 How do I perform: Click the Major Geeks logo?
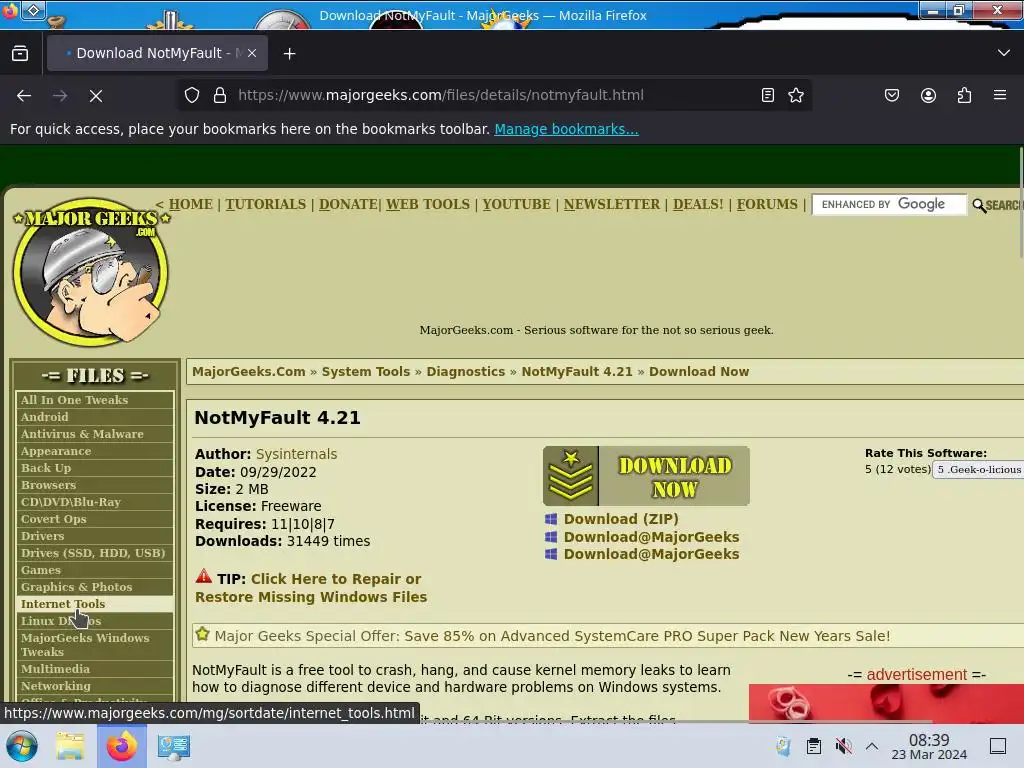pos(91,272)
